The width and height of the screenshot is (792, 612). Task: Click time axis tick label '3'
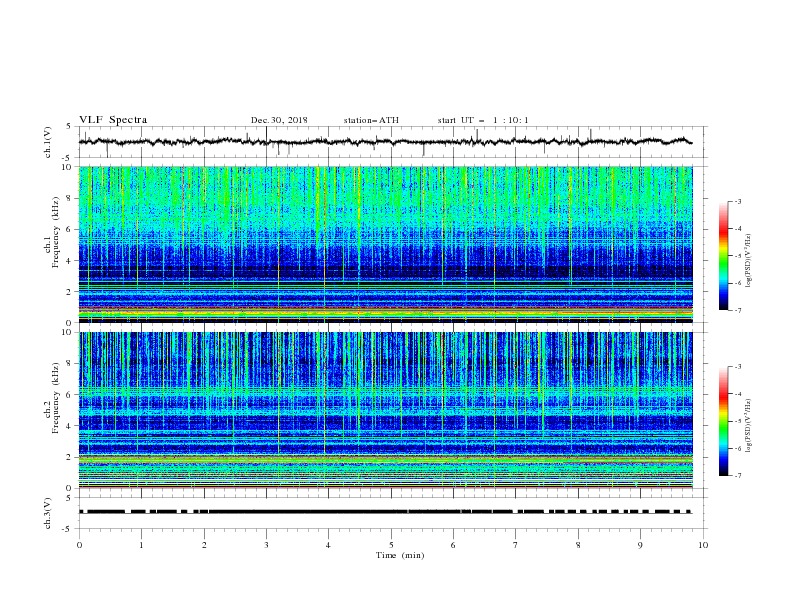[266, 545]
